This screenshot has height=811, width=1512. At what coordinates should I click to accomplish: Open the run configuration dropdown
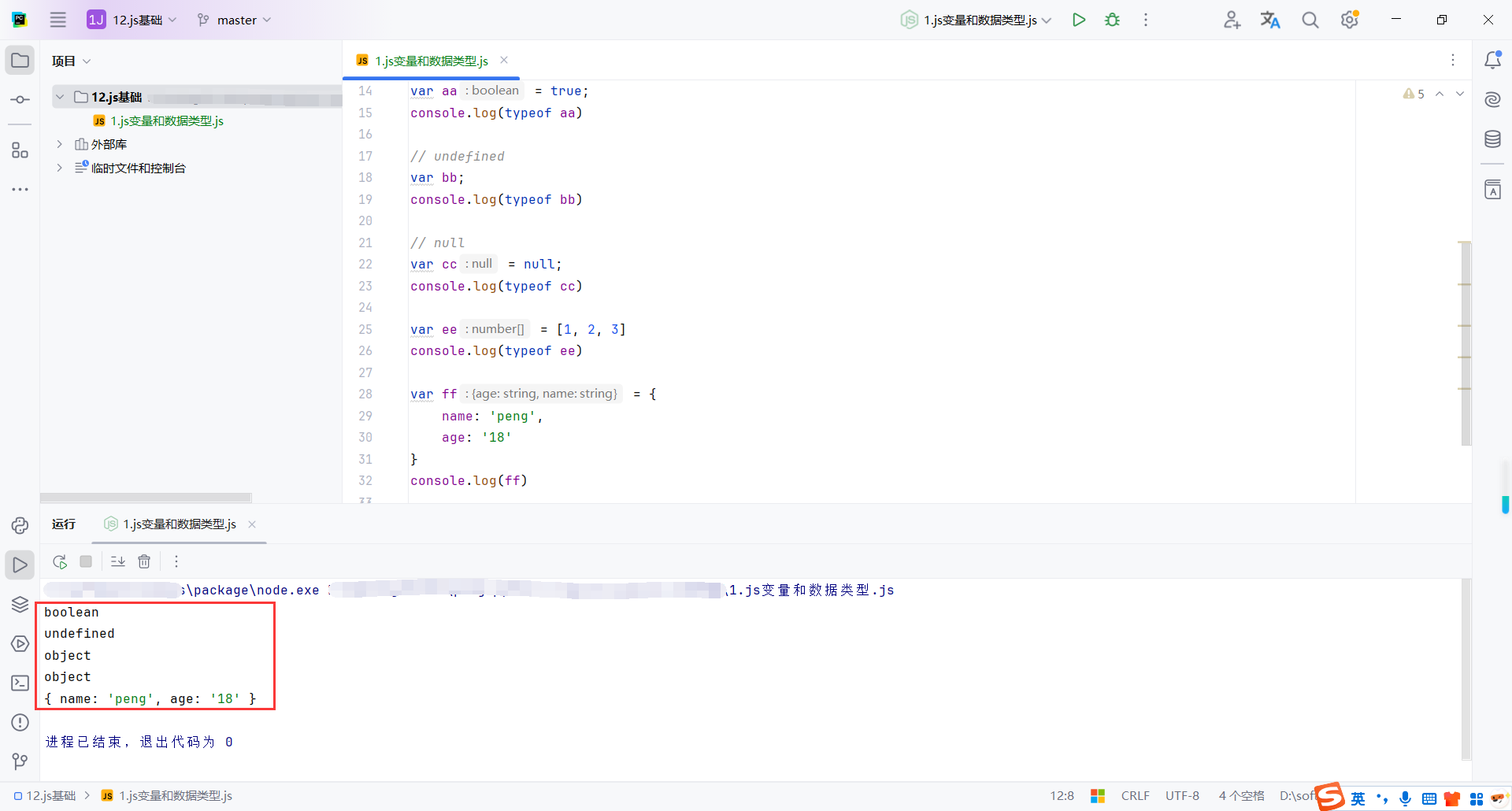point(976,20)
